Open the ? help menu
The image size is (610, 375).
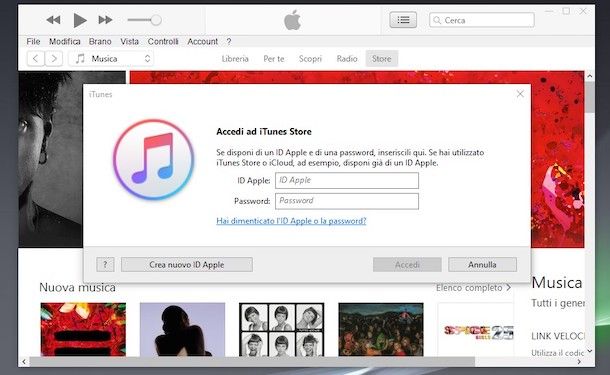pyautogui.click(x=229, y=41)
